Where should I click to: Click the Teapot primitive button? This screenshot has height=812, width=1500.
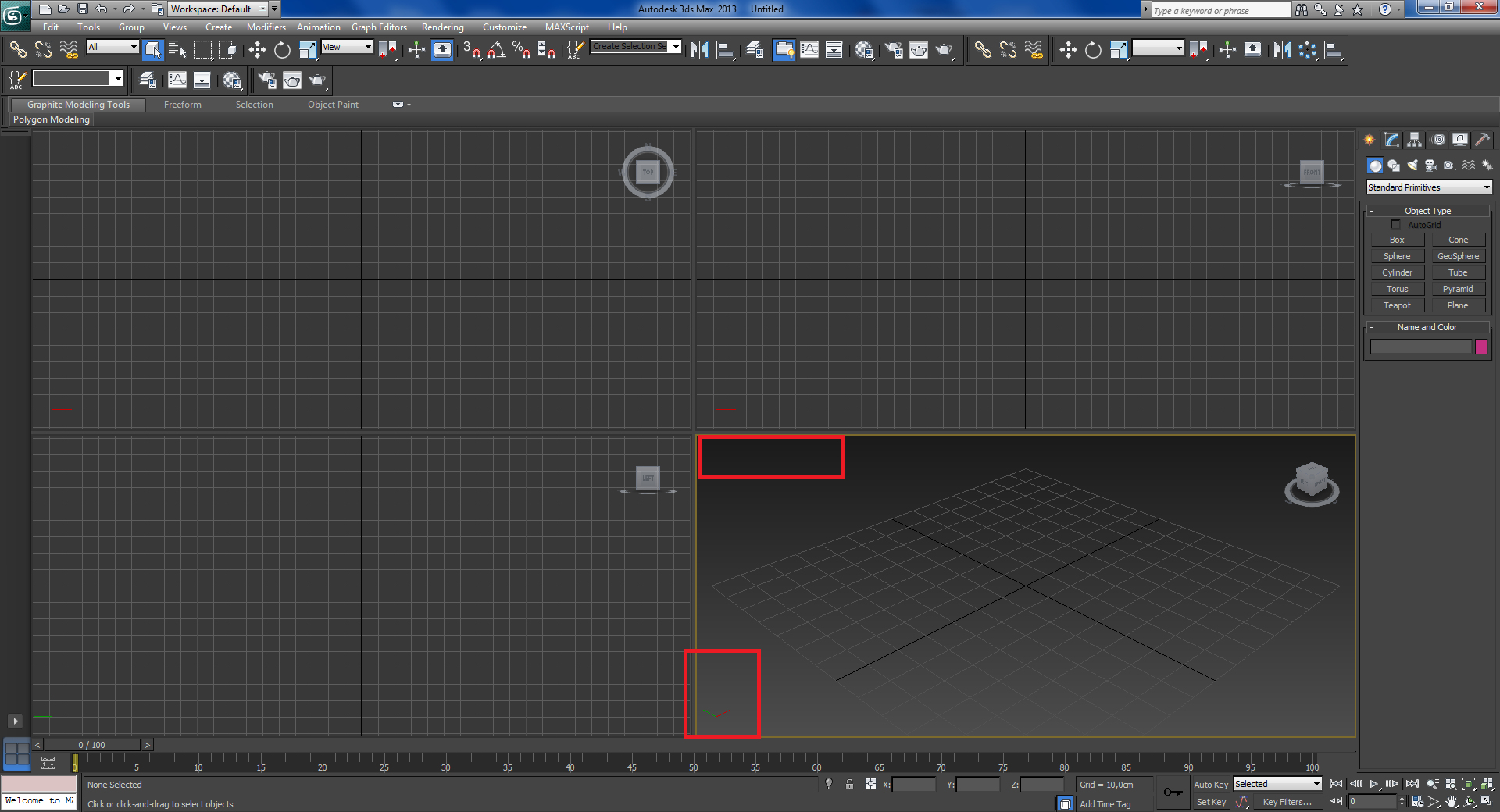pos(1397,305)
